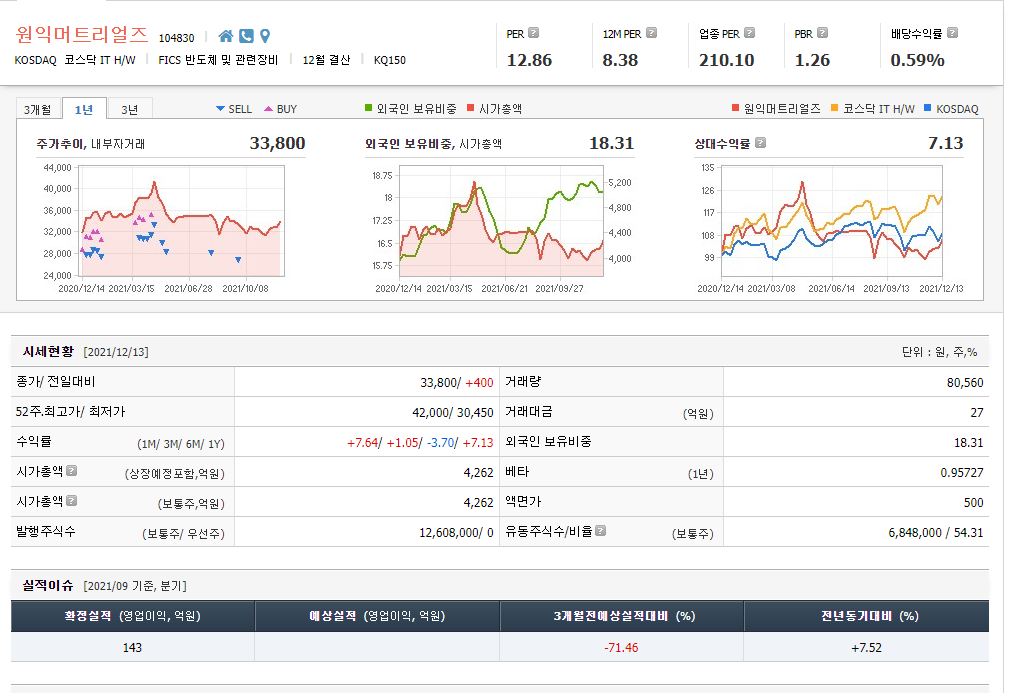Image resolution: width=1018 pixels, height=693 pixels.
Task: Click the blue SELL triangle legend marker
Action: point(220,108)
